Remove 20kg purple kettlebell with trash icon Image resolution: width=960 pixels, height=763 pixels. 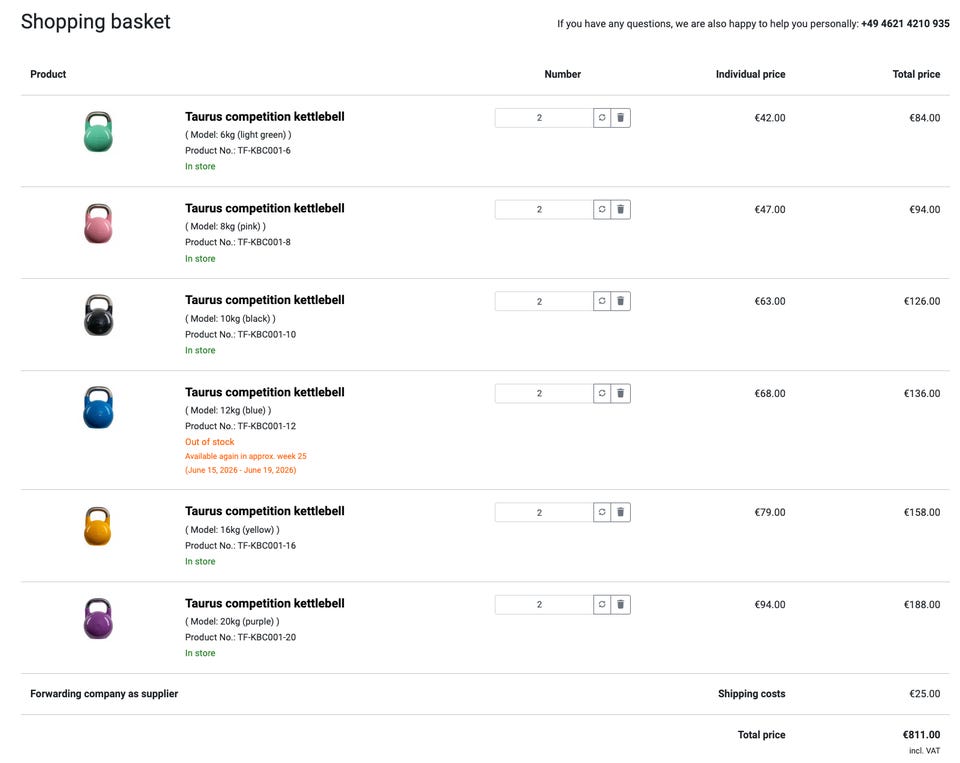(x=620, y=604)
